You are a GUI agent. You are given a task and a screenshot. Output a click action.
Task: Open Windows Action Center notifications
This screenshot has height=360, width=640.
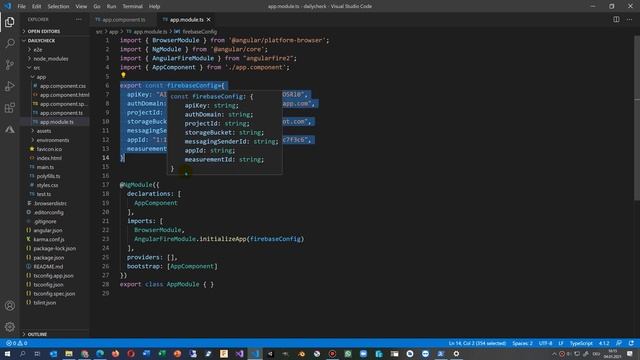[x=630, y=353]
